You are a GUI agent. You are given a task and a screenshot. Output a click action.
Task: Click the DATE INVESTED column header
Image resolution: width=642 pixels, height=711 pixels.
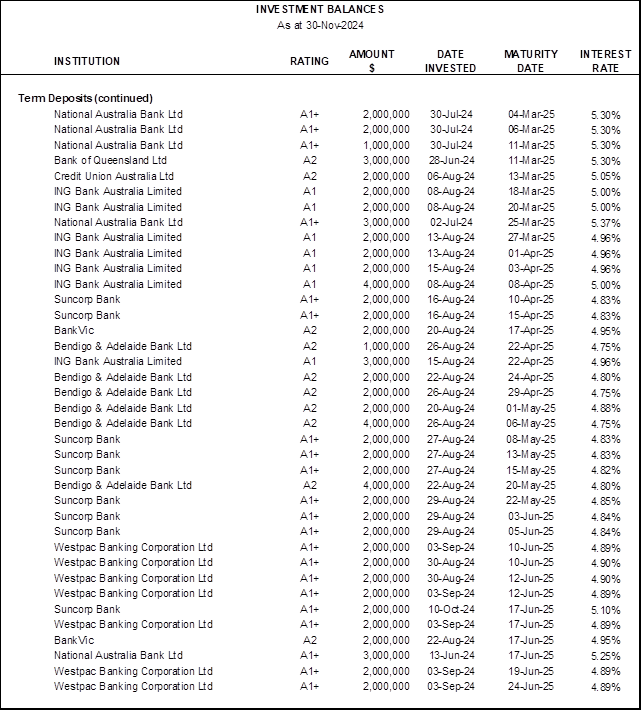[450, 61]
